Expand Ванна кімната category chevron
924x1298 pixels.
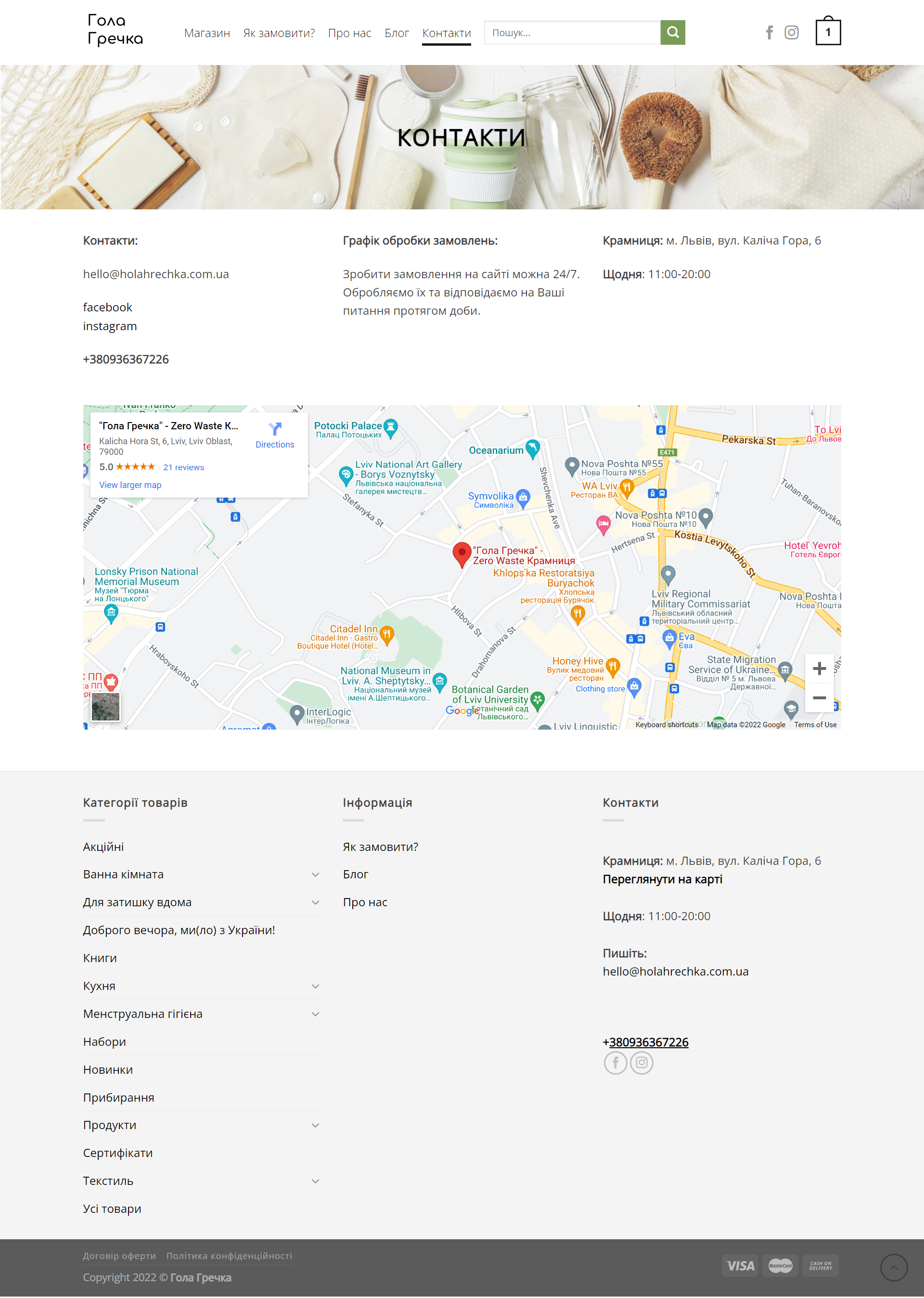(315, 874)
